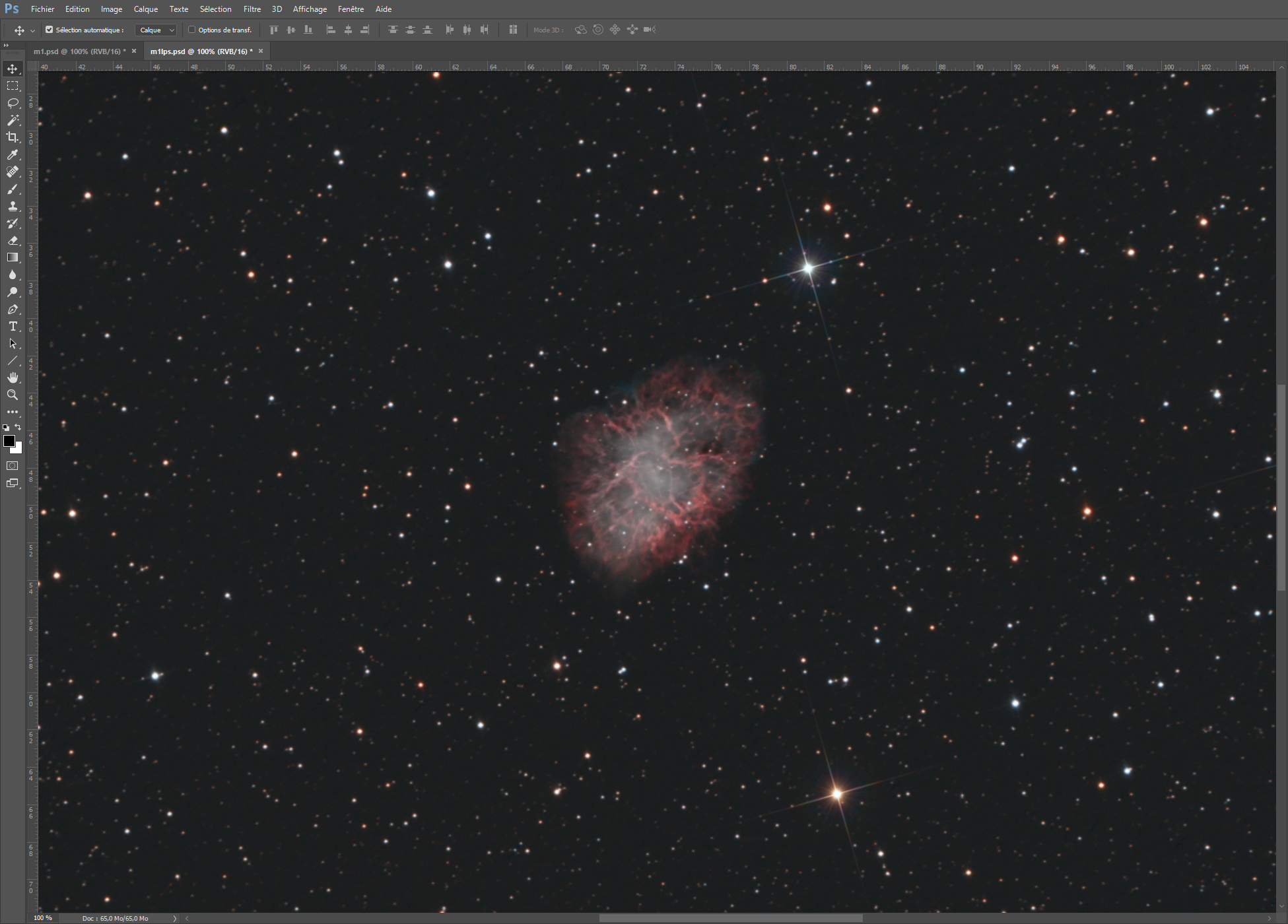Select the Blur tool

13,275
